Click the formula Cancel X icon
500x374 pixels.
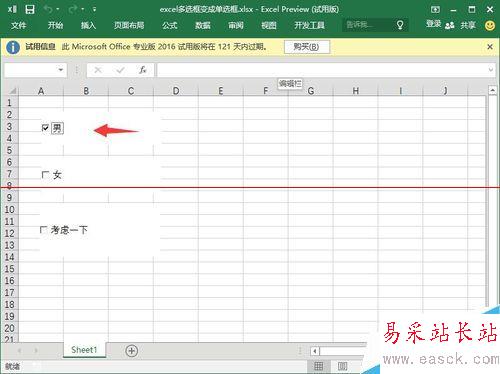[x=98, y=70]
